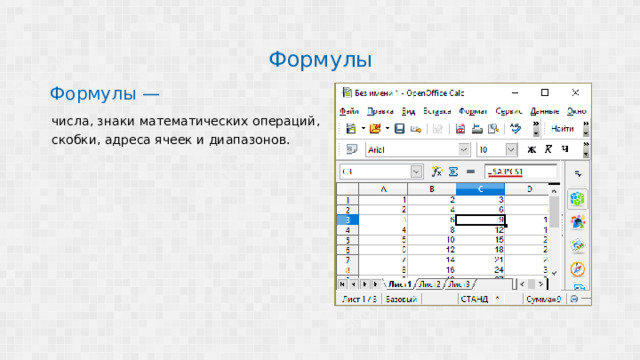The image size is (640, 360).
Task: Click the previous sheet navigation arrow
Action: 353,284
